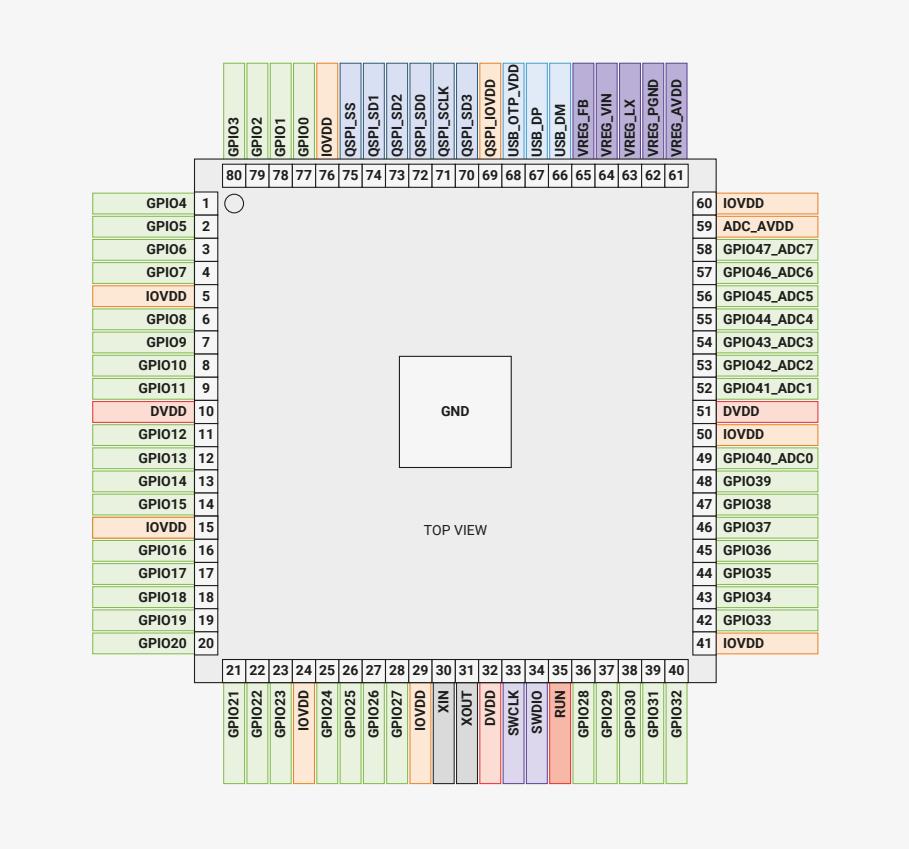Screen dimensions: 909x849
Task: Select the RUN pin label
Action: (560, 733)
